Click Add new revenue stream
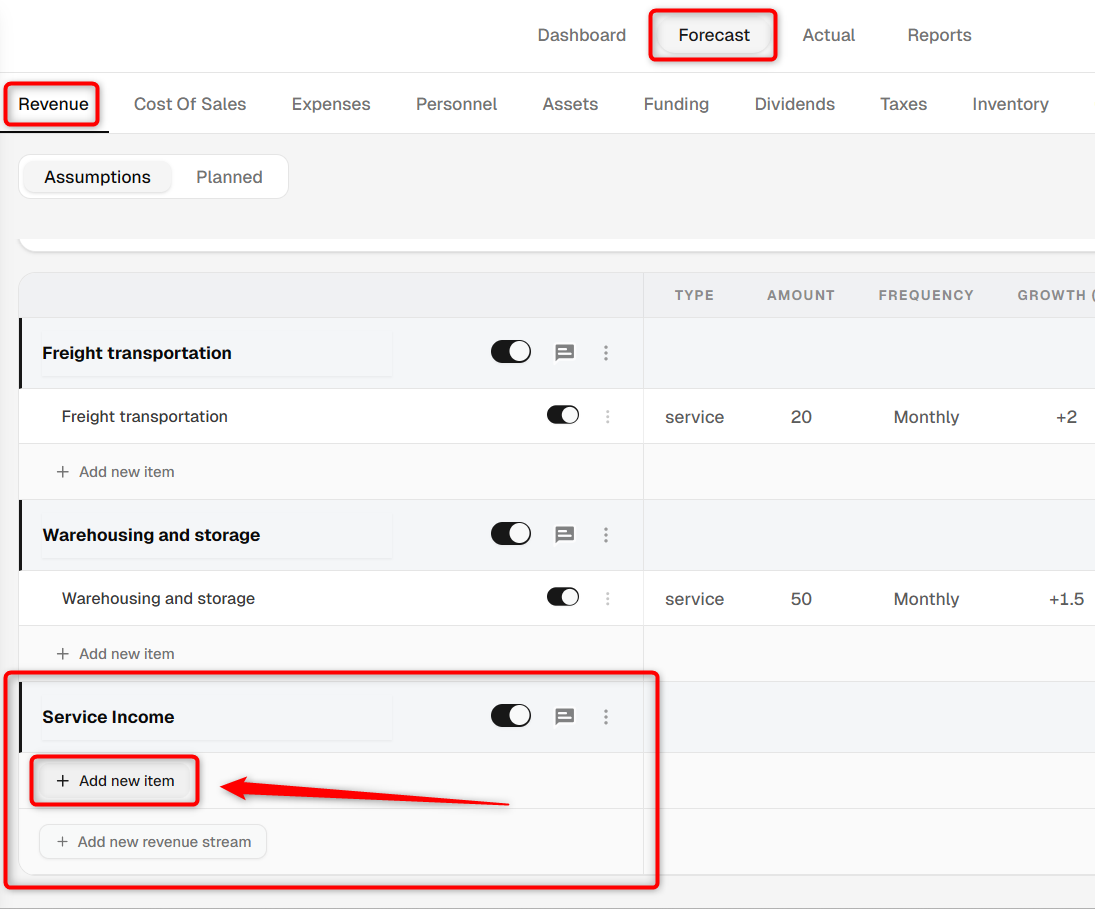The image size is (1095, 909). [153, 841]
